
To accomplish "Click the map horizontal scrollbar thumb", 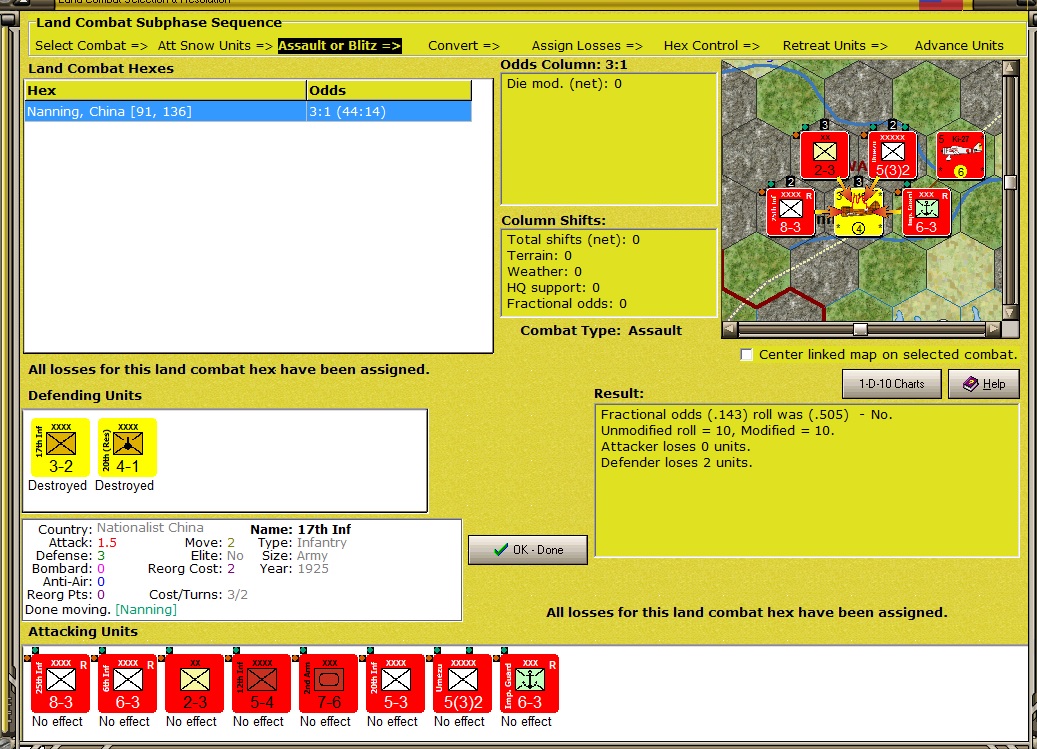I will pyautogui.click(x=860, y=329).
